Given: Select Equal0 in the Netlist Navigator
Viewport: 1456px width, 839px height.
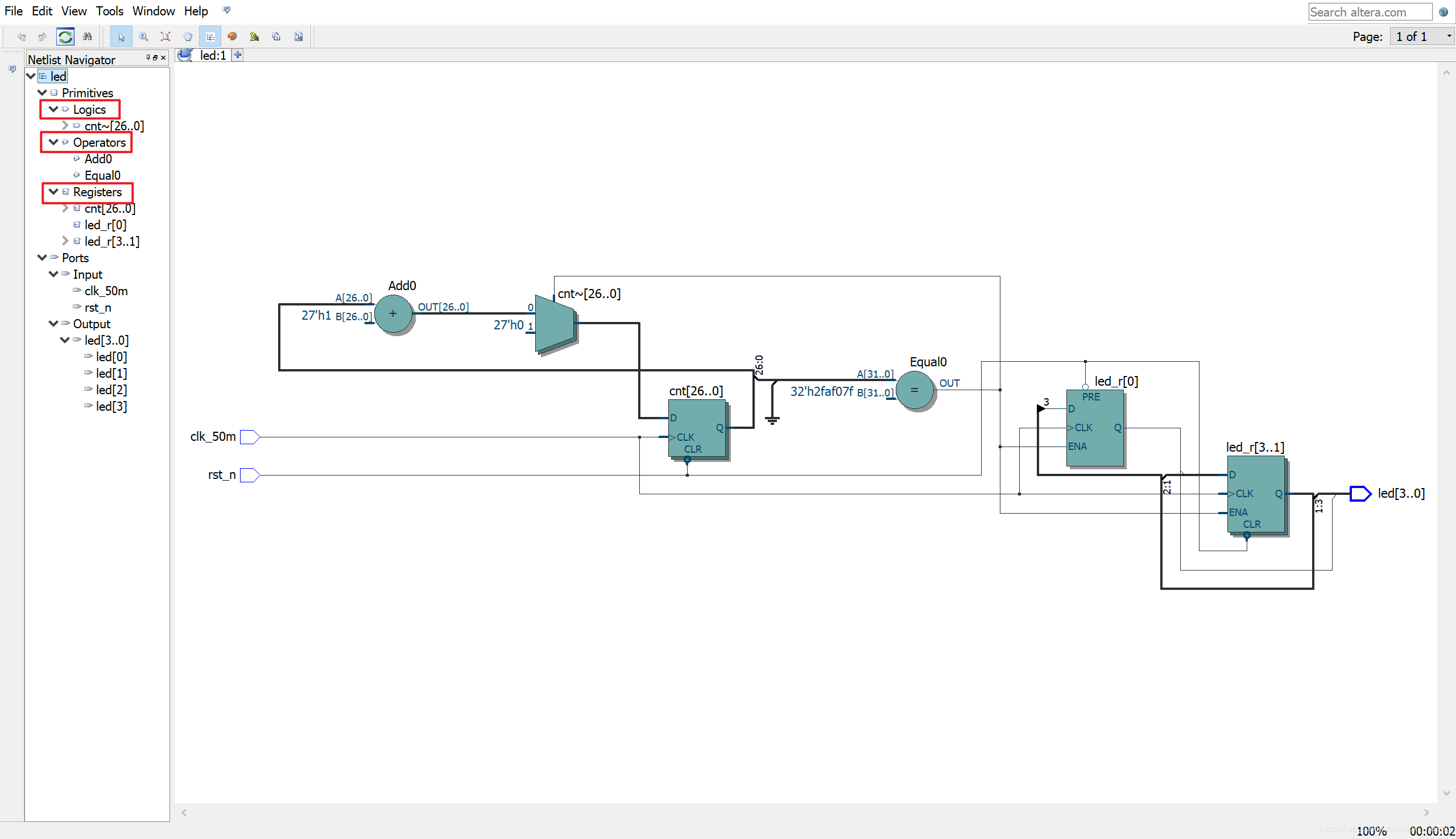Looking at the screenshot, I should pyautogui.click(x=102, y=175).
